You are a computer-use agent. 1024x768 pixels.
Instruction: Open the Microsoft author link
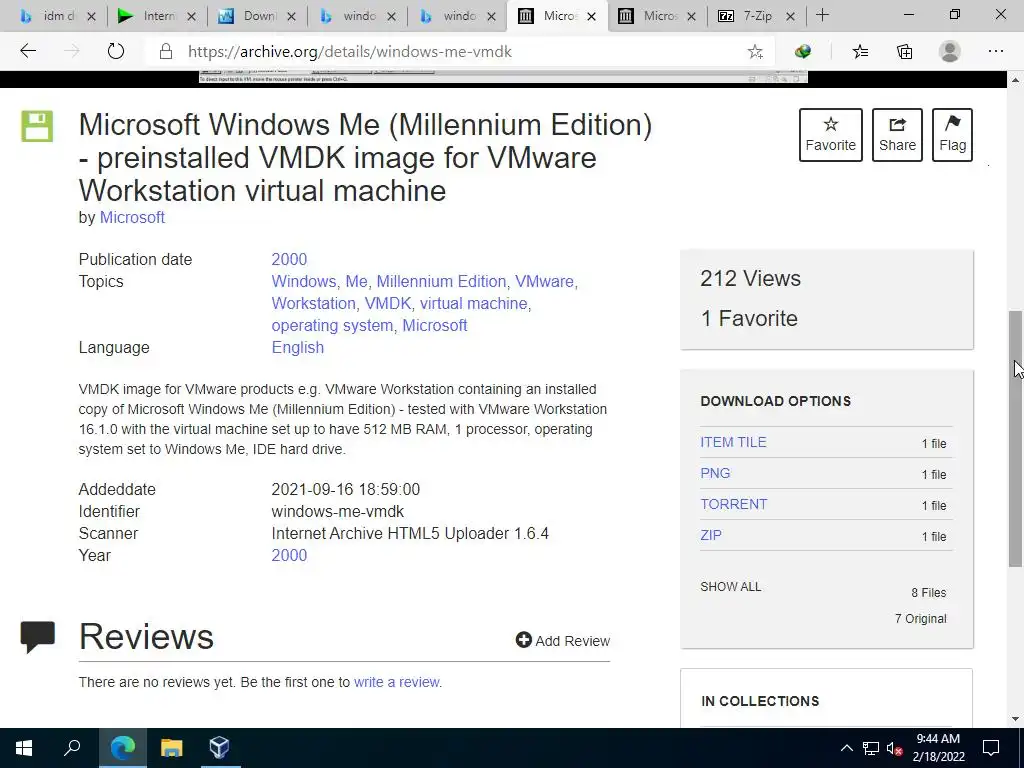click(x=132, y=217)
